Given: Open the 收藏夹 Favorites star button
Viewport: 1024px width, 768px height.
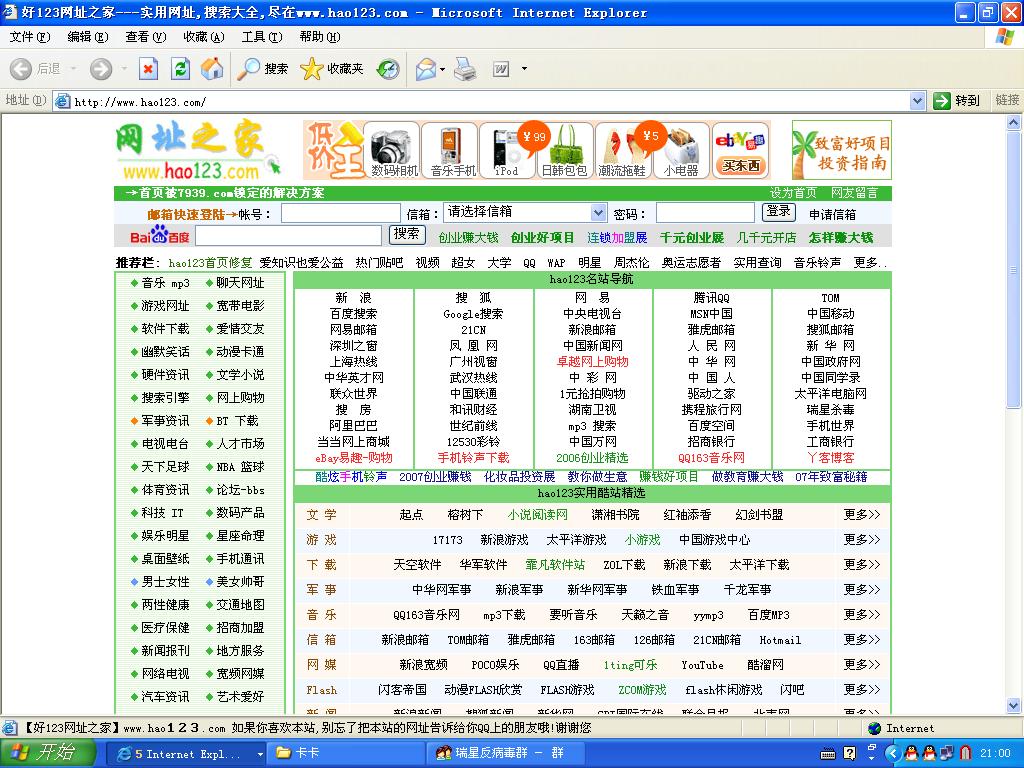Looking at the screenshot, I should click(x=332, y=69).
